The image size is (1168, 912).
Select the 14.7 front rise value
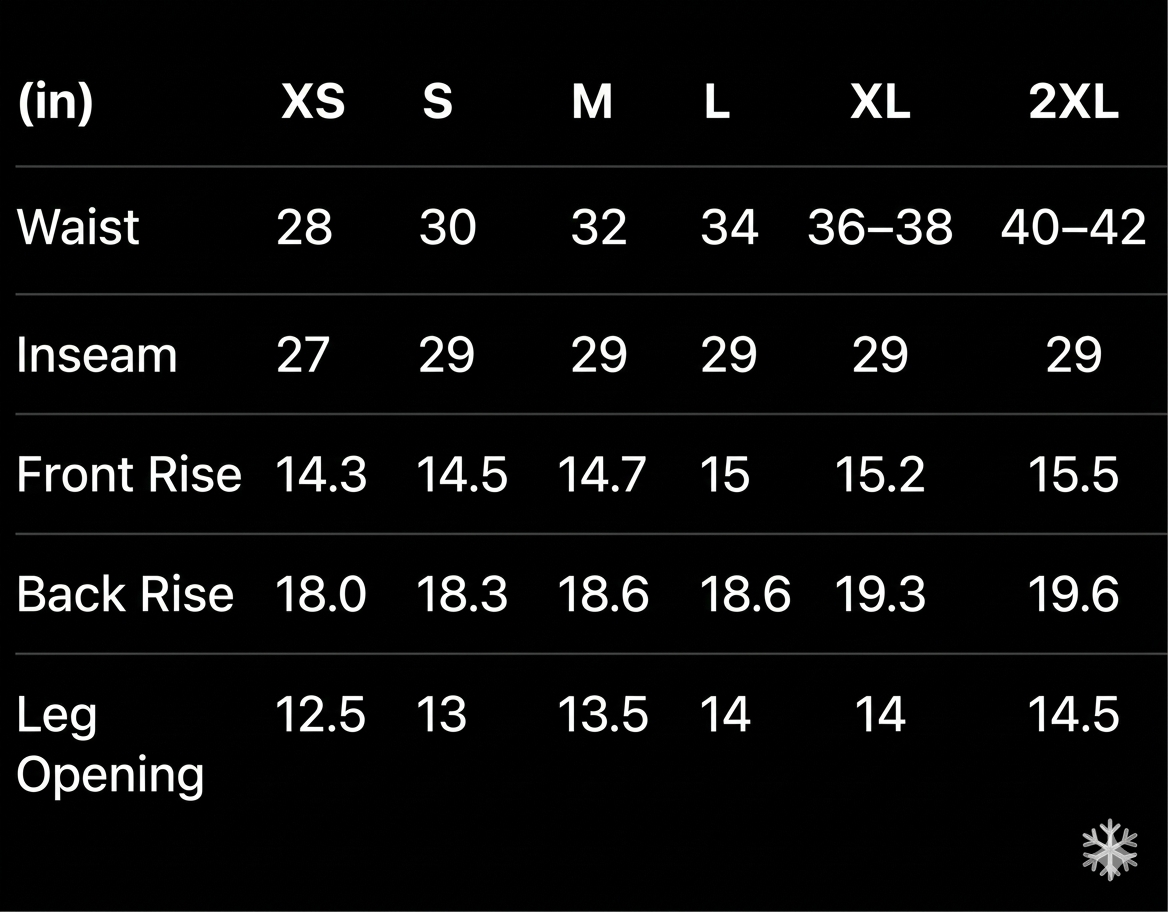(x=603, y=474)
